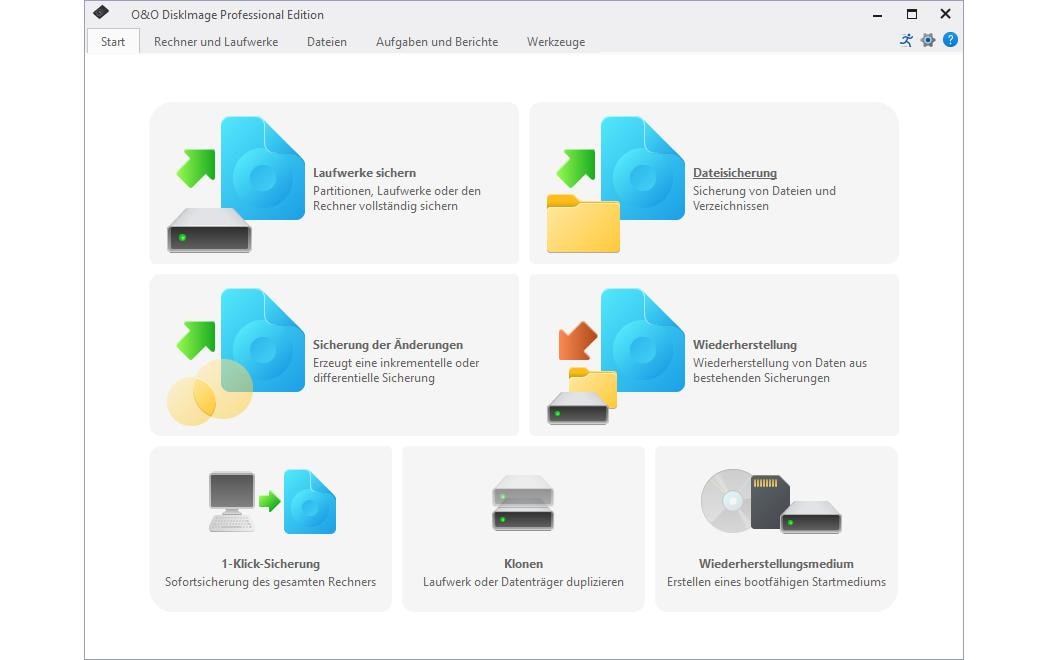The height and width of the screenshot is (660, 1048).
Task: Click 'Sicherung von Dateien und Verzeichnissen' text
Action: (x=764, y=199)
